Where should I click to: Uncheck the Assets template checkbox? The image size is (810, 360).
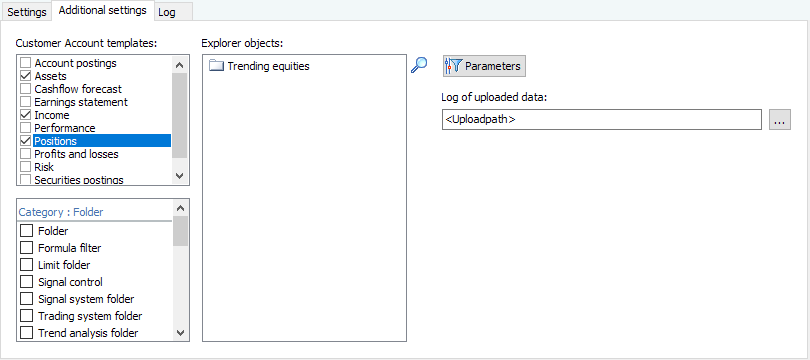tap(25, 76)
